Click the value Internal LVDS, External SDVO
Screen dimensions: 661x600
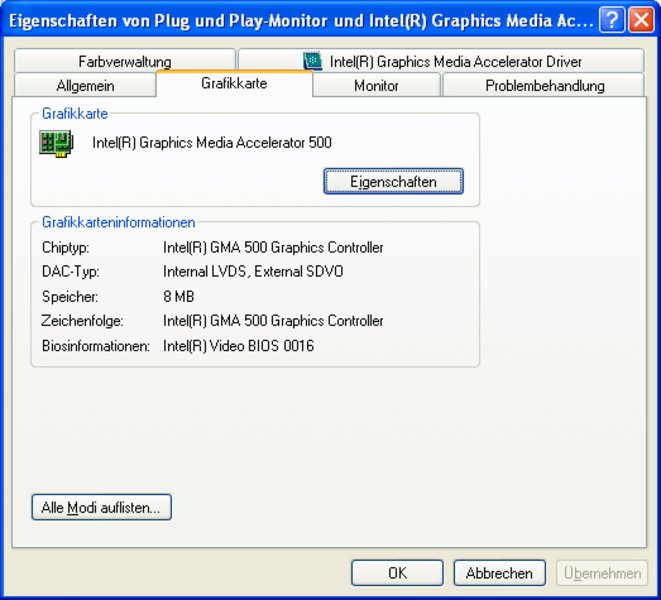tap(253, 272)
